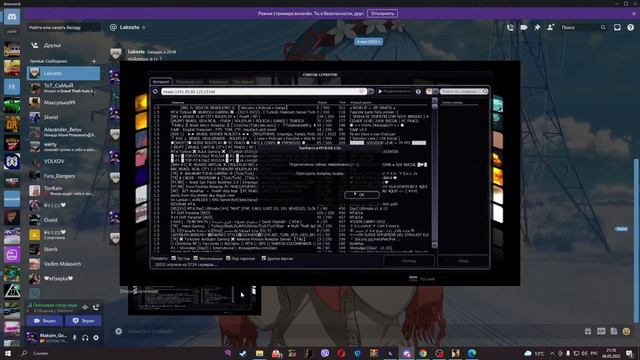The width and height of the screenshot is (640, 360).
Task: Click the Help button in server browser
Action: (409, 261)
